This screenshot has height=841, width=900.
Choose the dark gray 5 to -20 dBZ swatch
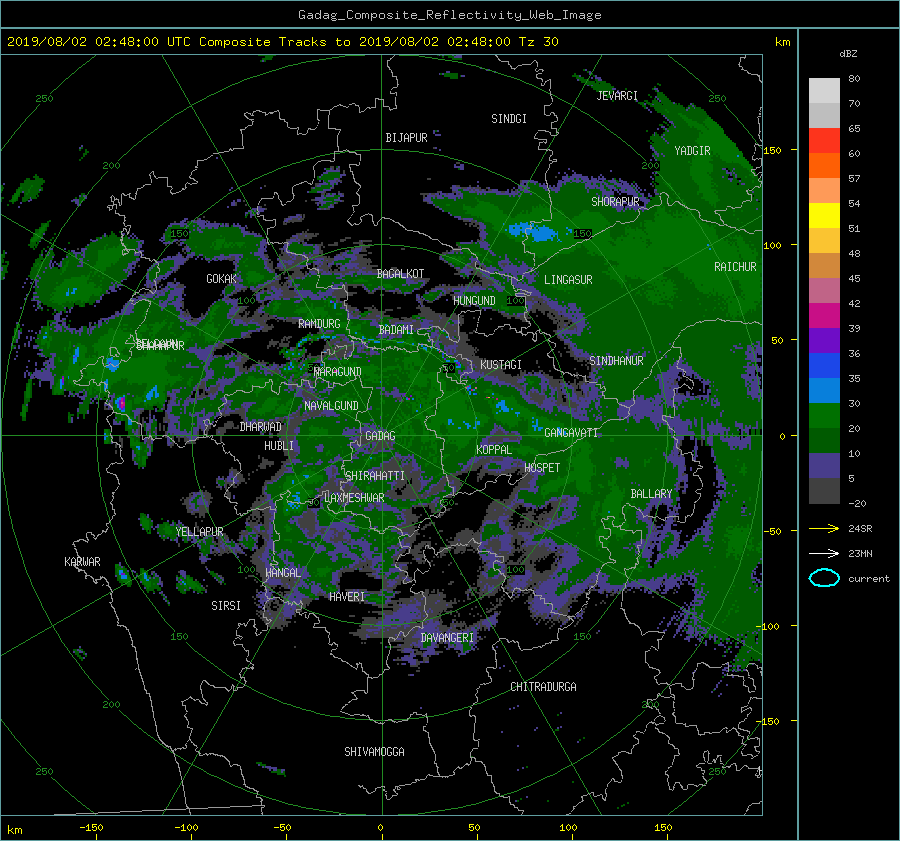coord(824,491)
